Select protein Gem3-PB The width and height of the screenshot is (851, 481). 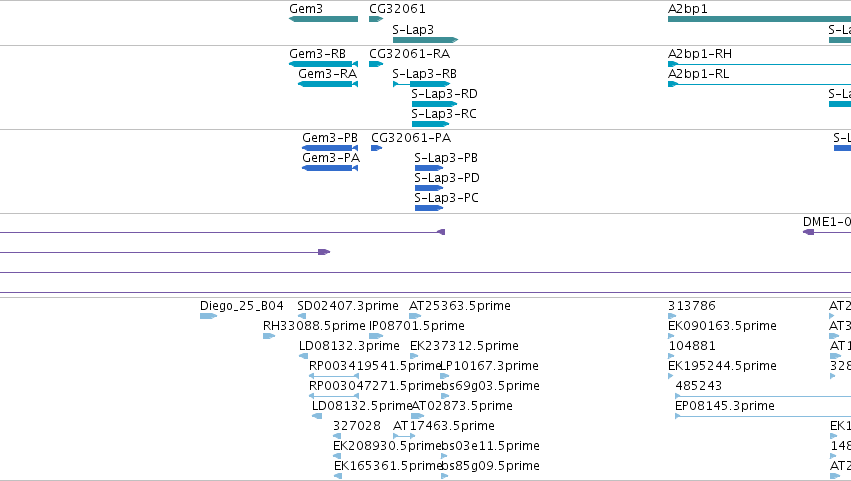pyautogui.click(x=330, y=148)
